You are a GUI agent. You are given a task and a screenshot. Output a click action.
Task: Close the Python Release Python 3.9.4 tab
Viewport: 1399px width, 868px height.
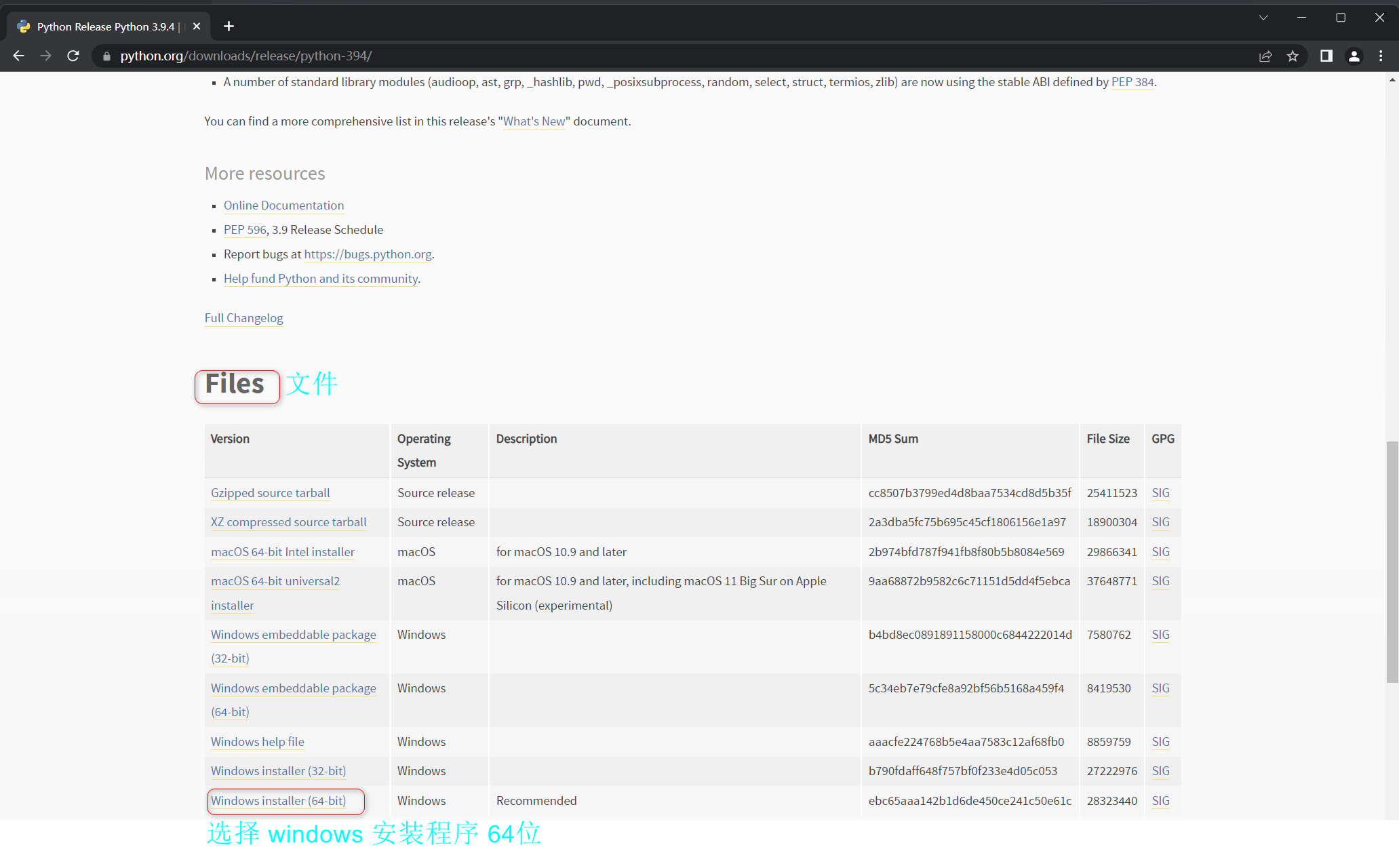(197, 26)
